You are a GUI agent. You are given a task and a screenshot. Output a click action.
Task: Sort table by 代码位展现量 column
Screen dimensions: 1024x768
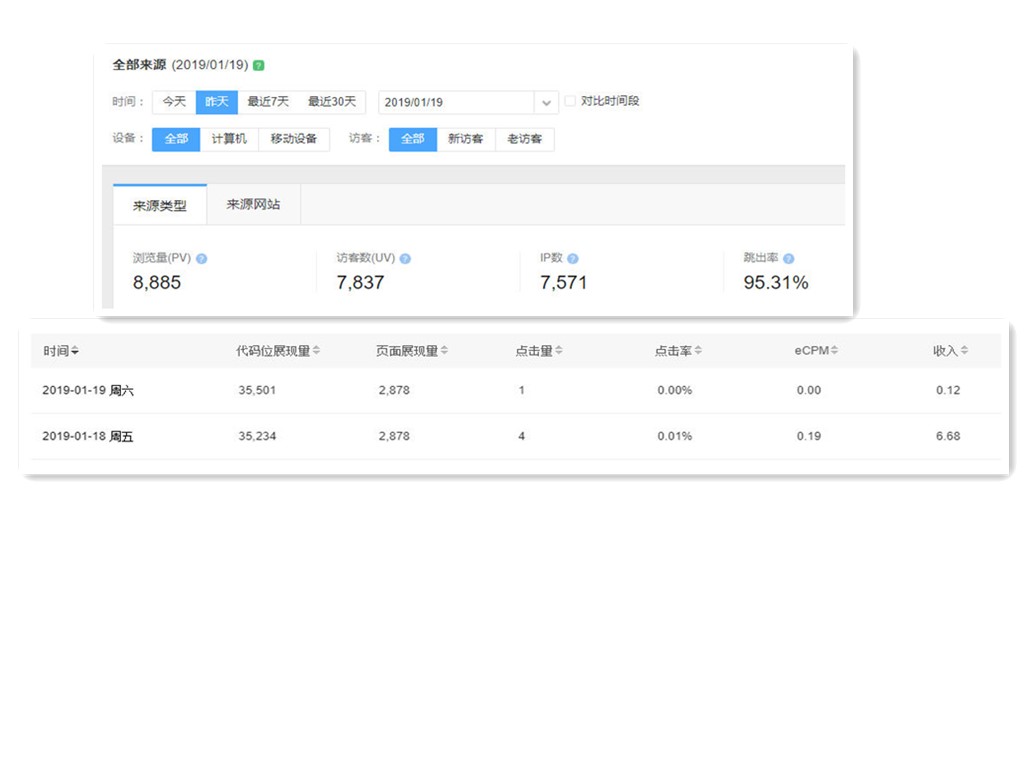[x=316, y=351]
